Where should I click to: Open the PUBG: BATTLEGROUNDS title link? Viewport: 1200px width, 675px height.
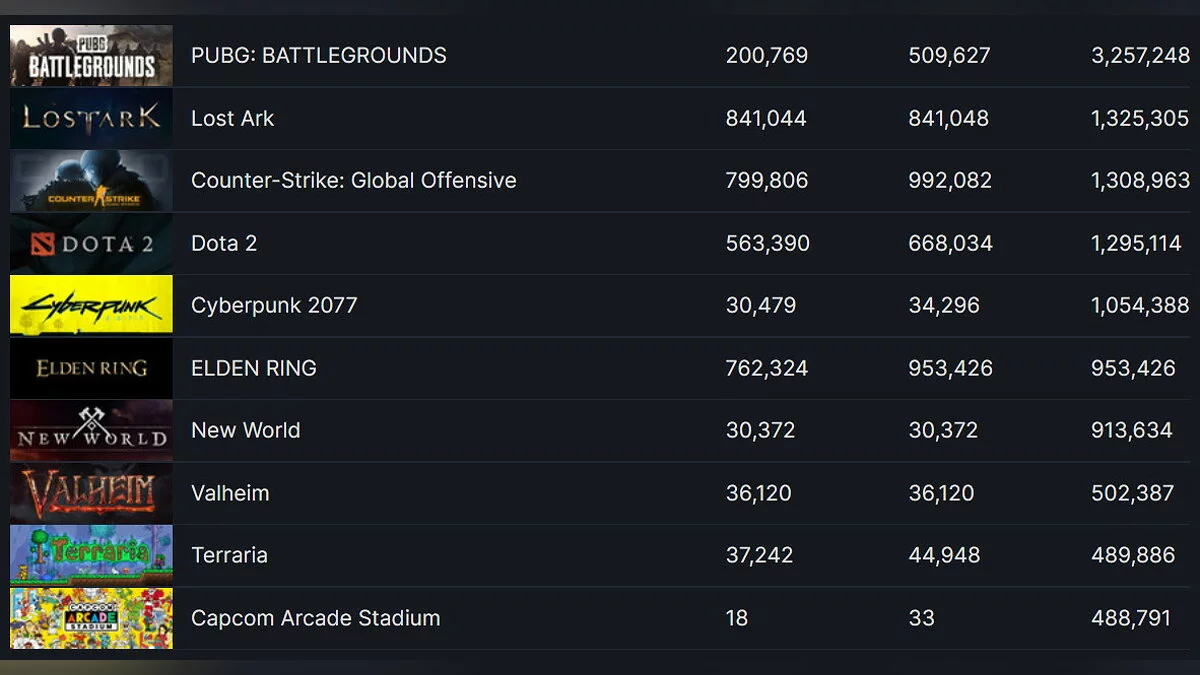coord(318,56)
